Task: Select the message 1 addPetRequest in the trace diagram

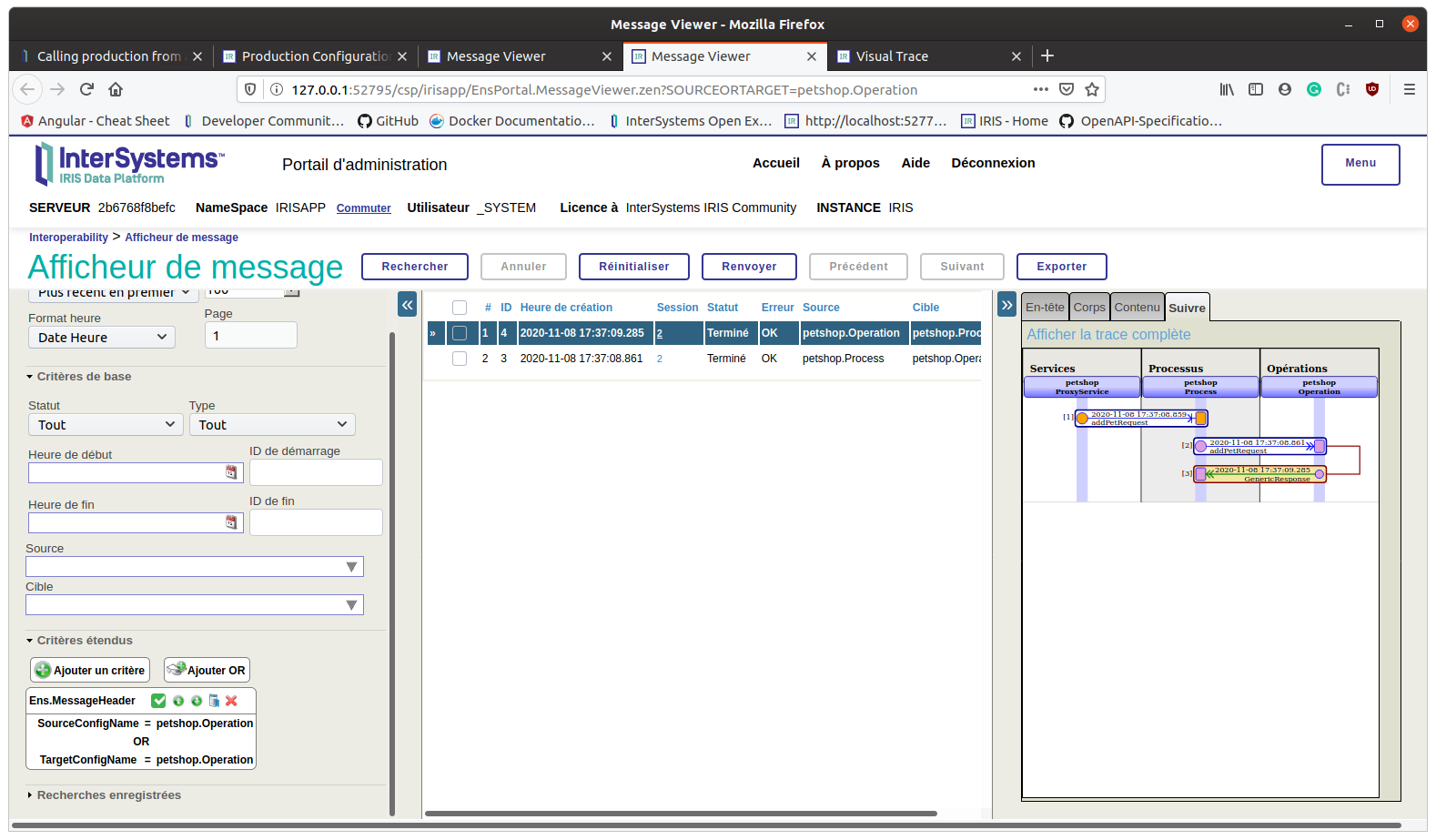Action: [1141, 419]
